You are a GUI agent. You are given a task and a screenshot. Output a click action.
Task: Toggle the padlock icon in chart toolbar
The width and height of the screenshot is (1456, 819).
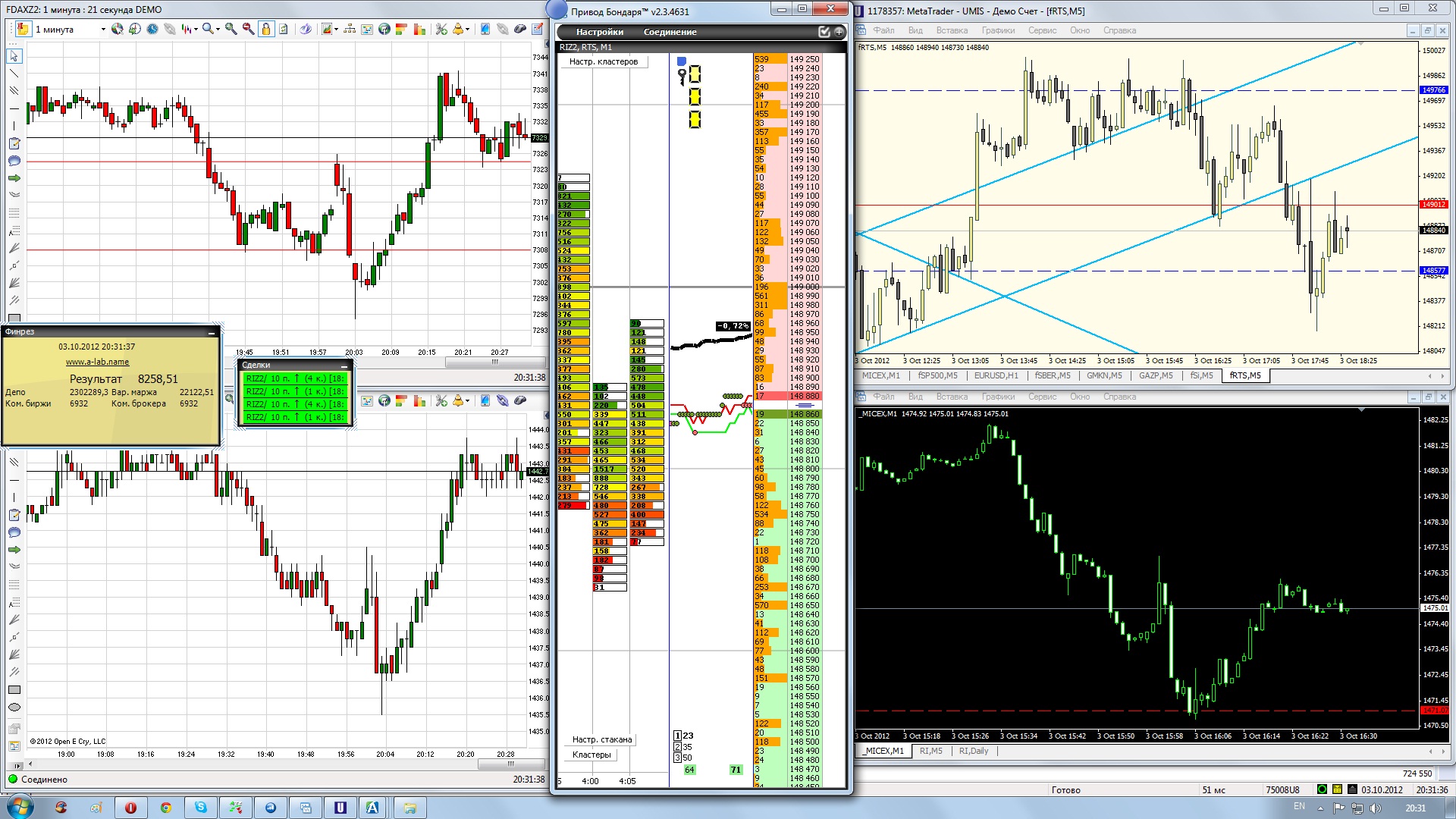266,29
